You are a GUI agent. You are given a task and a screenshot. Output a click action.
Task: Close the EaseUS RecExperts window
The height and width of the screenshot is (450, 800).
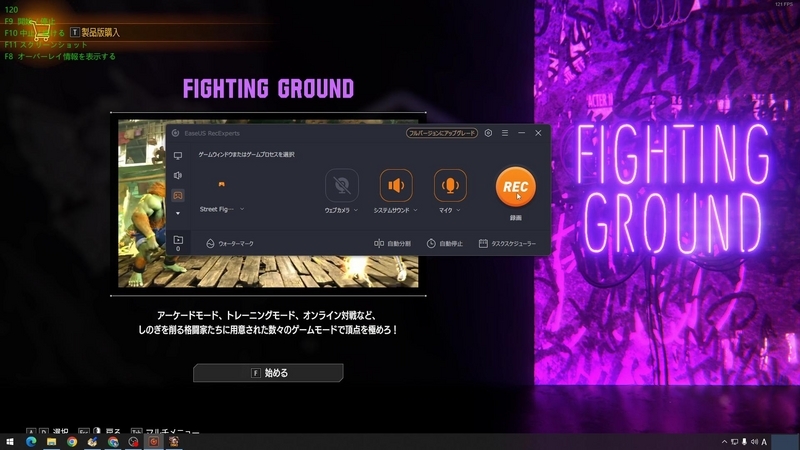point(538,133)
